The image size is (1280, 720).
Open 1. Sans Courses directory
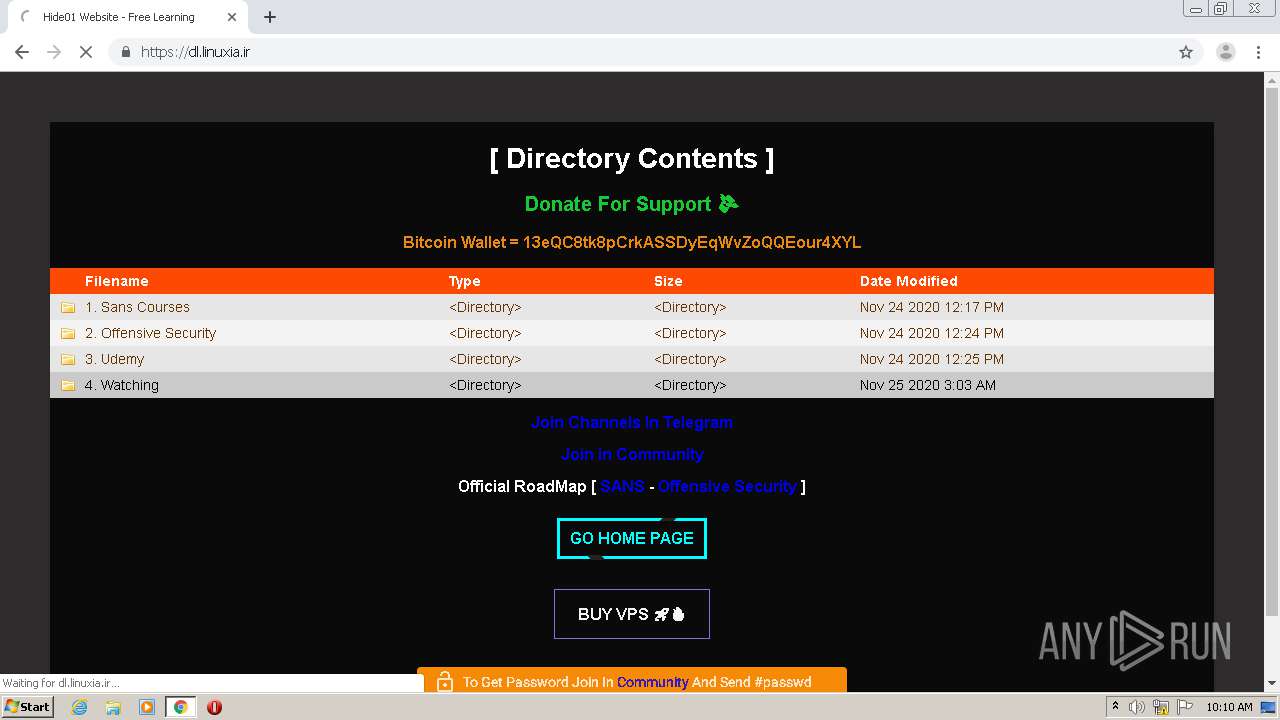click(137, 307)
